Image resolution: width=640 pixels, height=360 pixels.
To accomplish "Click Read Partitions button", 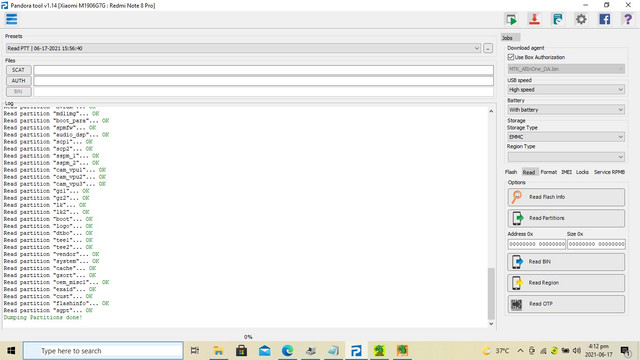I will pyautogui.click(x=566, y=218).
